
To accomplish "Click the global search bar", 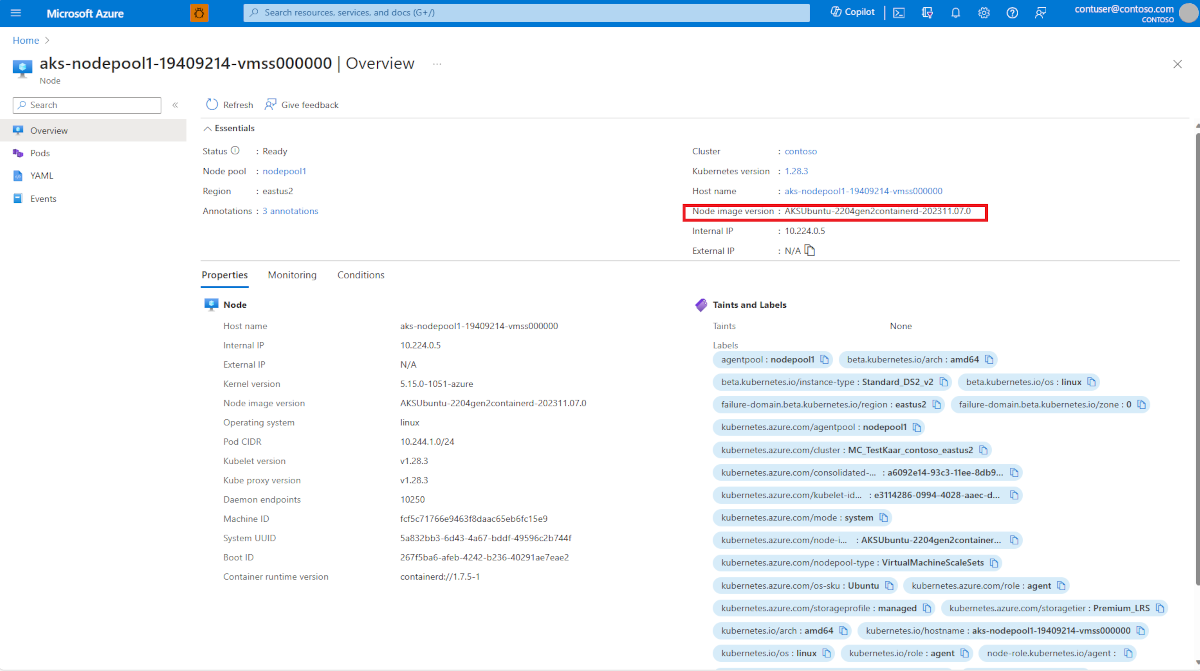I will pyautogui.click(x=525, y=13).
